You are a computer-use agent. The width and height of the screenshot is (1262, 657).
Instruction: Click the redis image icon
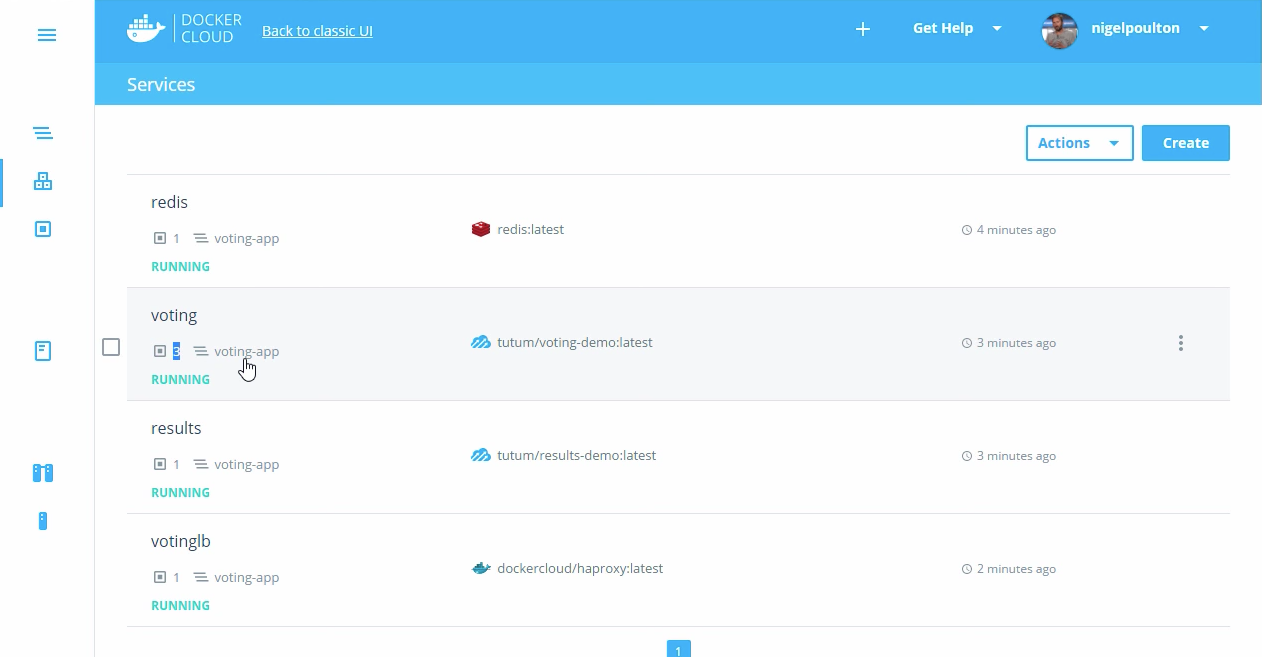[x=481, y=229]
